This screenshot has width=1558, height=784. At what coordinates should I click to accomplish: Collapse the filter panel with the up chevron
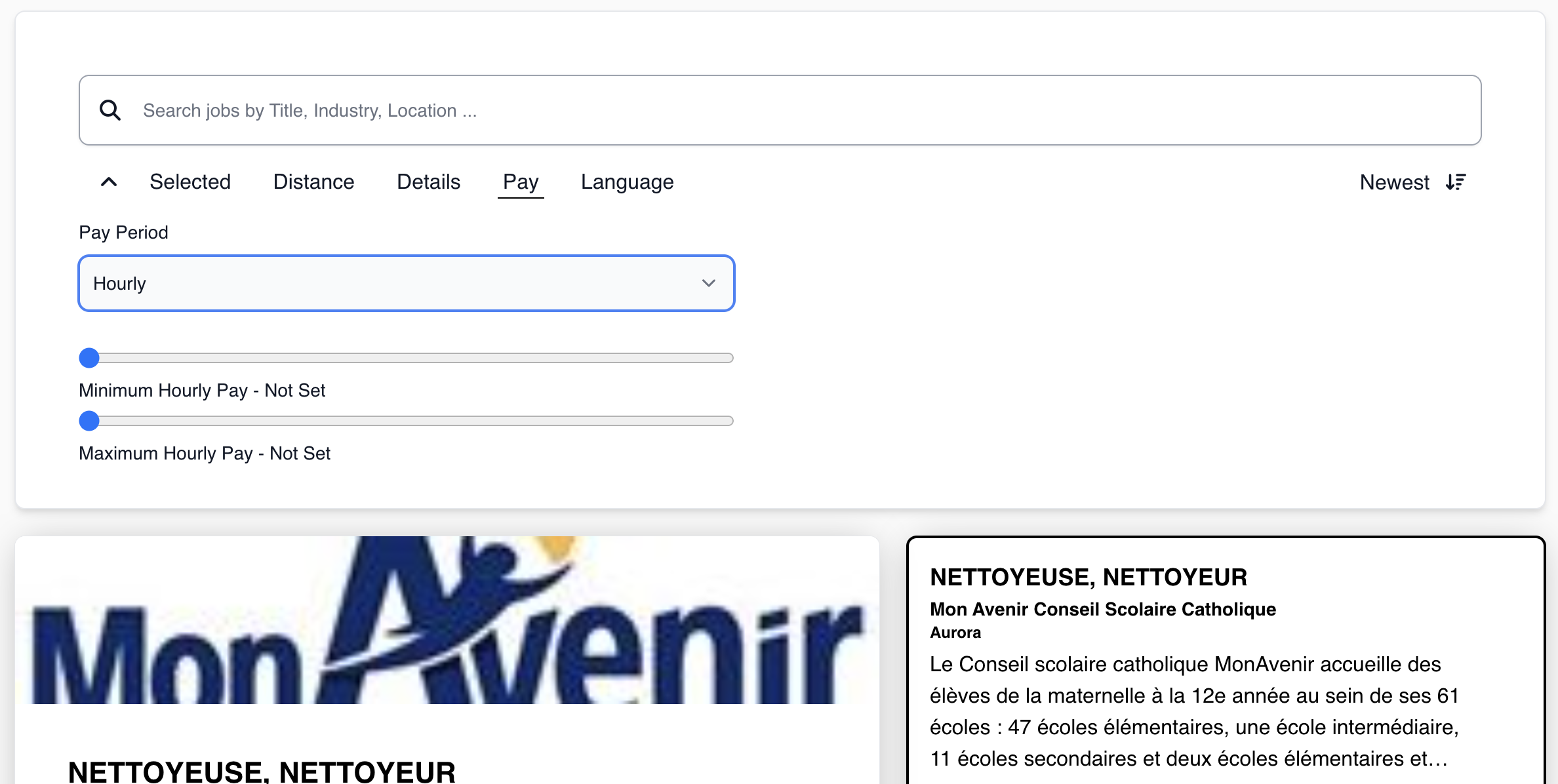[109, 182]
